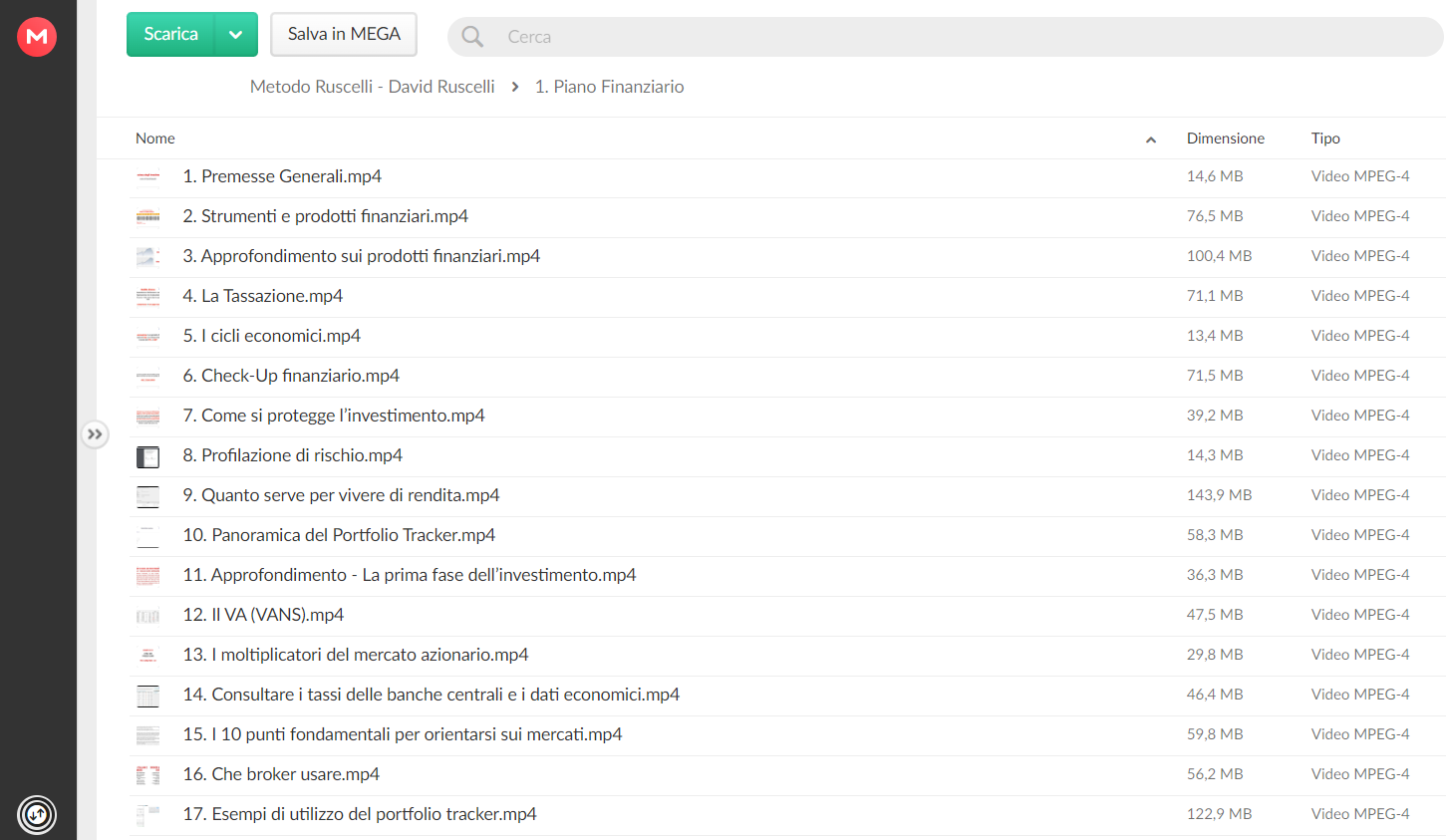Sort by the Tipo column header
1446x840 pixels.
point(1325,139)
